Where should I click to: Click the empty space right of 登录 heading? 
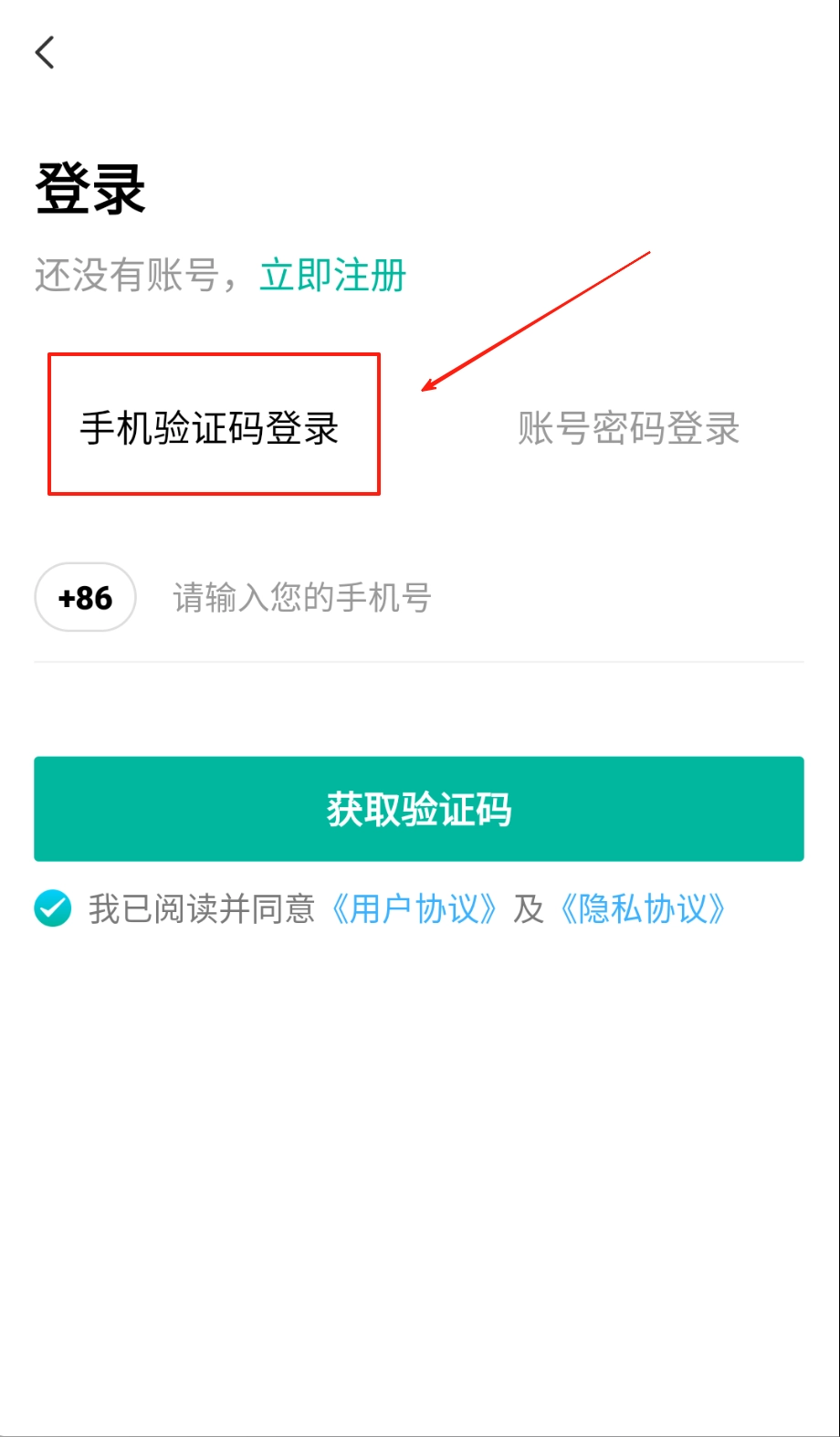coord(493,189)
